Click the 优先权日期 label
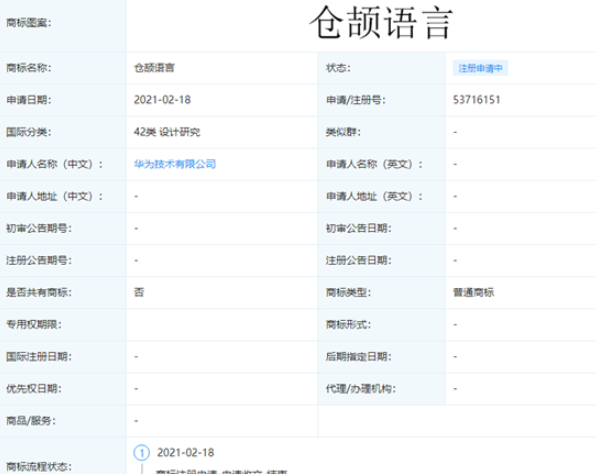Image resolution: width=596 pixels, height=474 pixels. point(33,389)
